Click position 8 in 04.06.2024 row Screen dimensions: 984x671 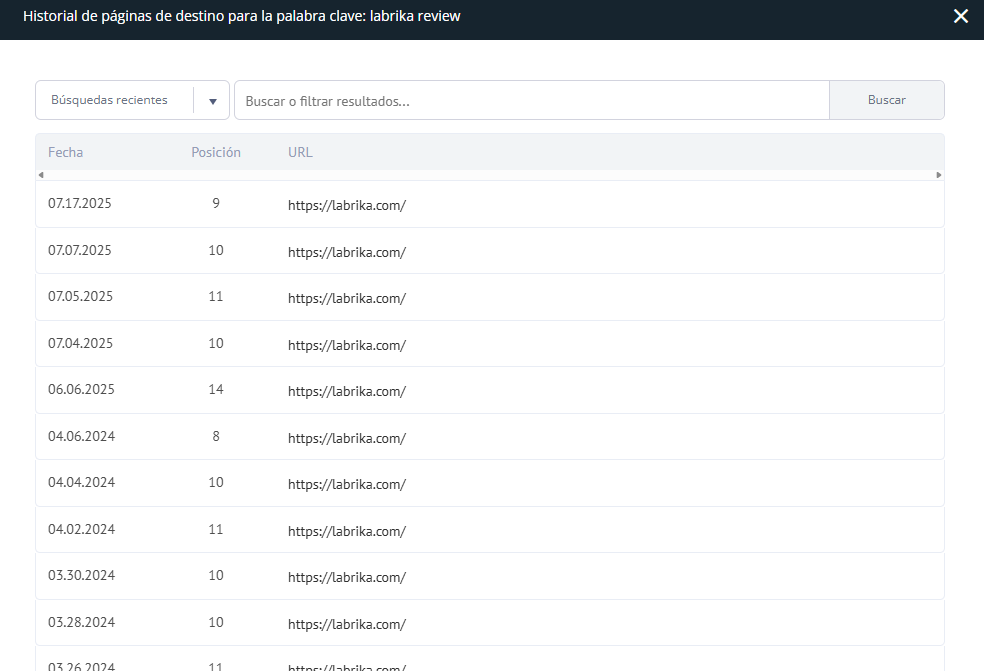(216, 436)
